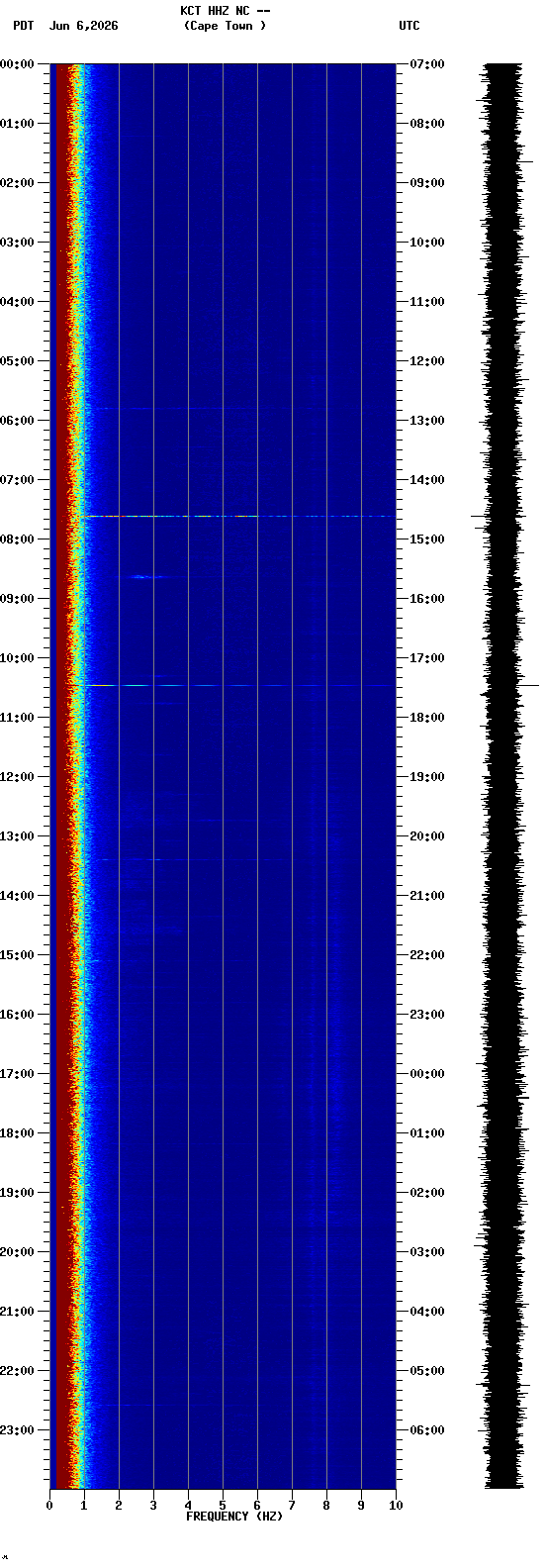Viewport: 546px width, 1568px height.
Task: Click the bright horizontal event streak near 10:28 PDT
Action: click(x=232, y=685)
